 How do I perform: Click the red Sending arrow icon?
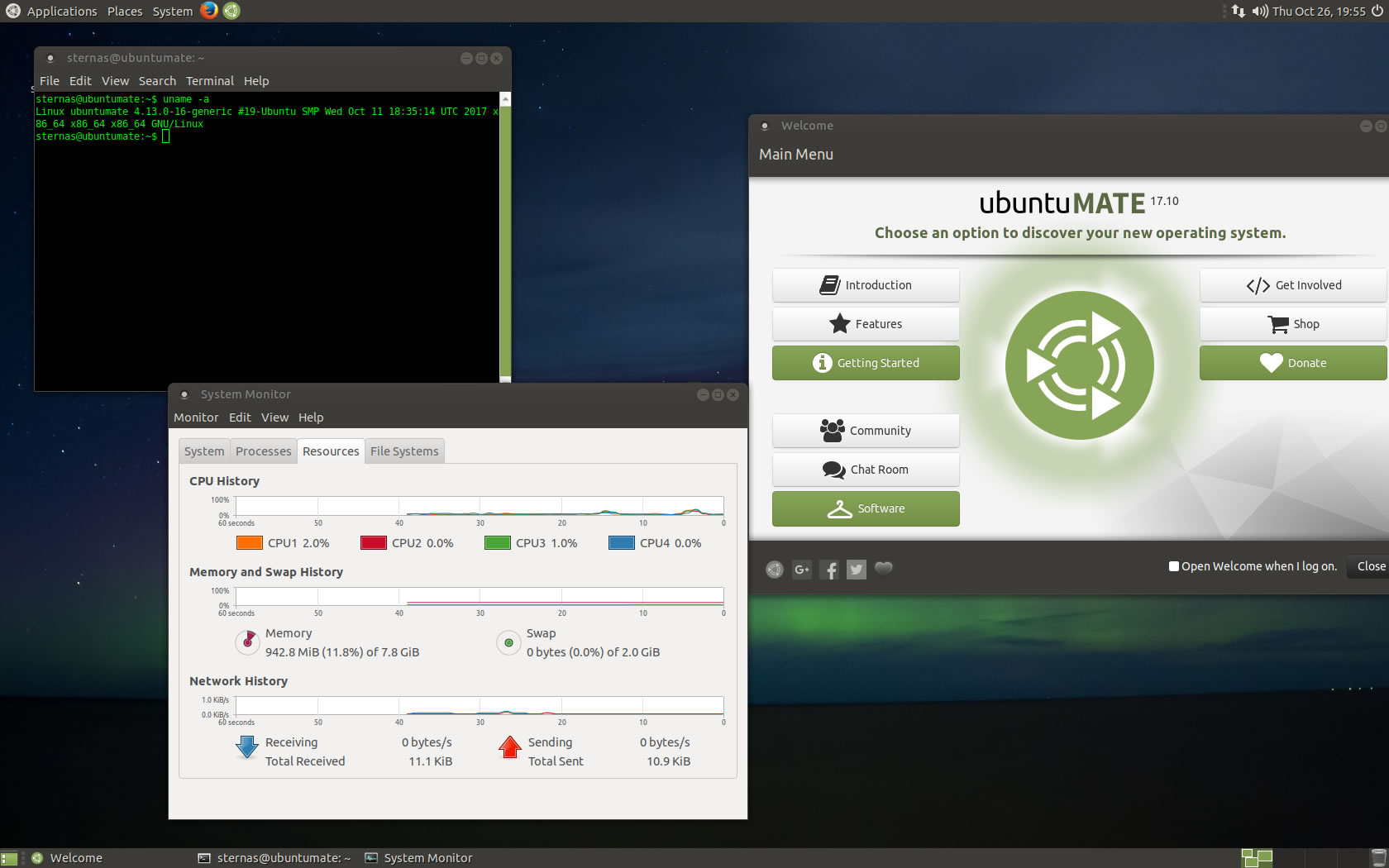pos(511,746)
